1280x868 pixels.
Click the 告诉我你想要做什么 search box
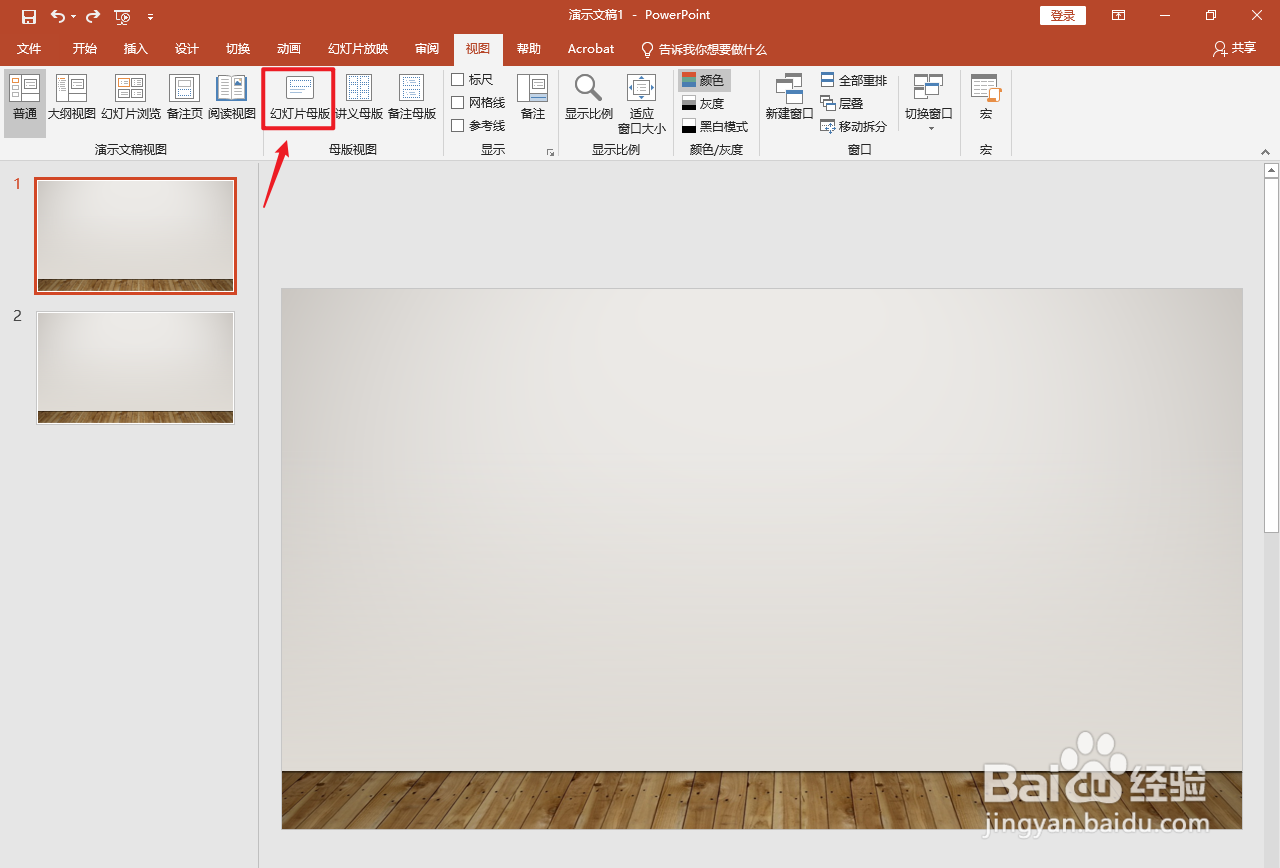pos(704,49)
